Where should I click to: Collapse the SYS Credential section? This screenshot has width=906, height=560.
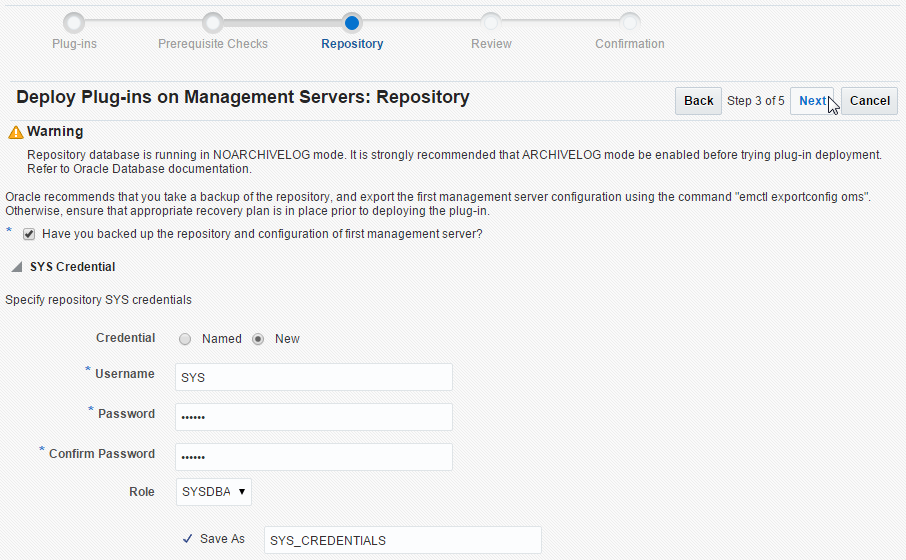click(17, 267)
